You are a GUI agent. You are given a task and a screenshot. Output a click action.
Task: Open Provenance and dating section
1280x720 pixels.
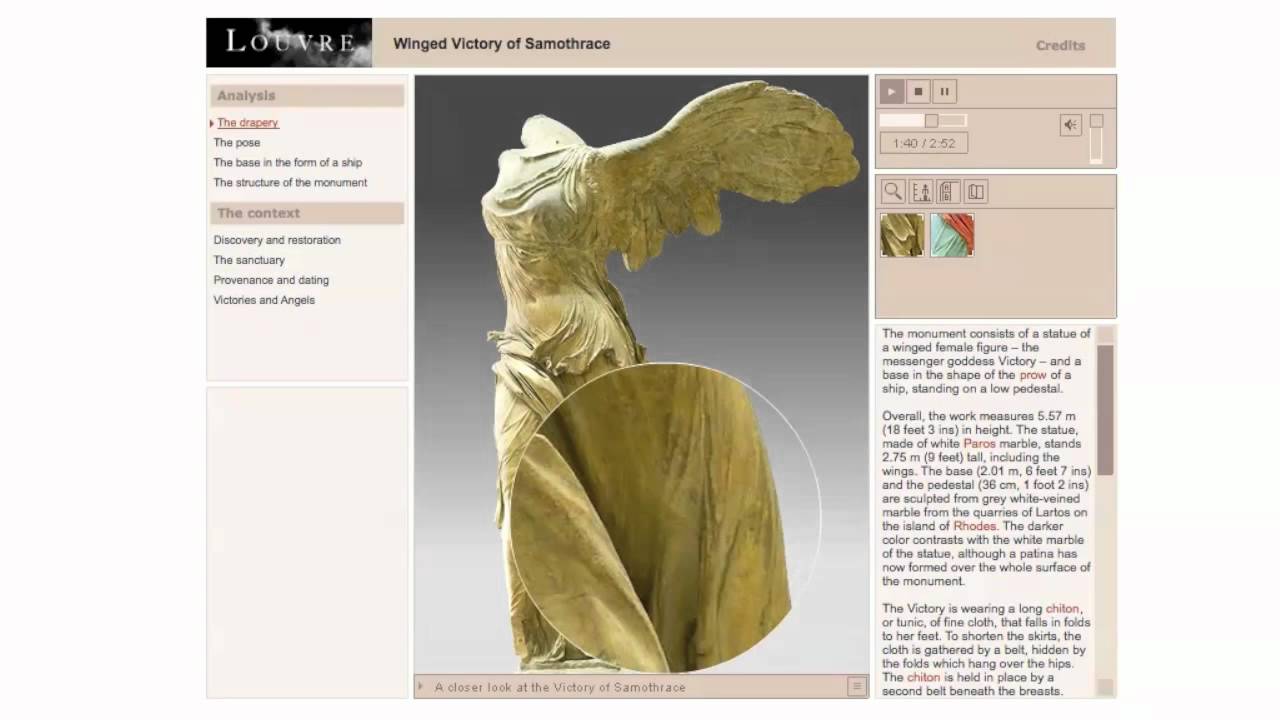tap(271, 280)
